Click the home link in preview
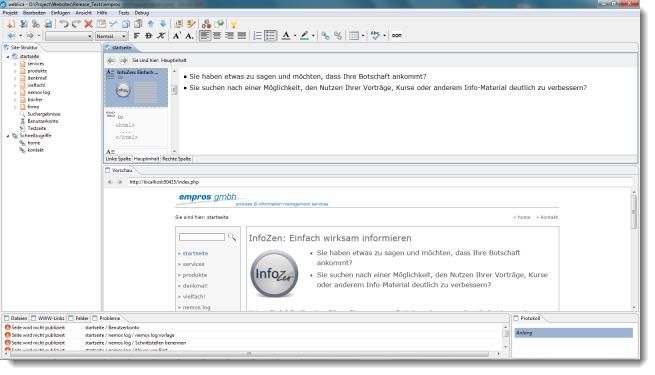Viewport: 655px width, 375px height. (524, 217)
